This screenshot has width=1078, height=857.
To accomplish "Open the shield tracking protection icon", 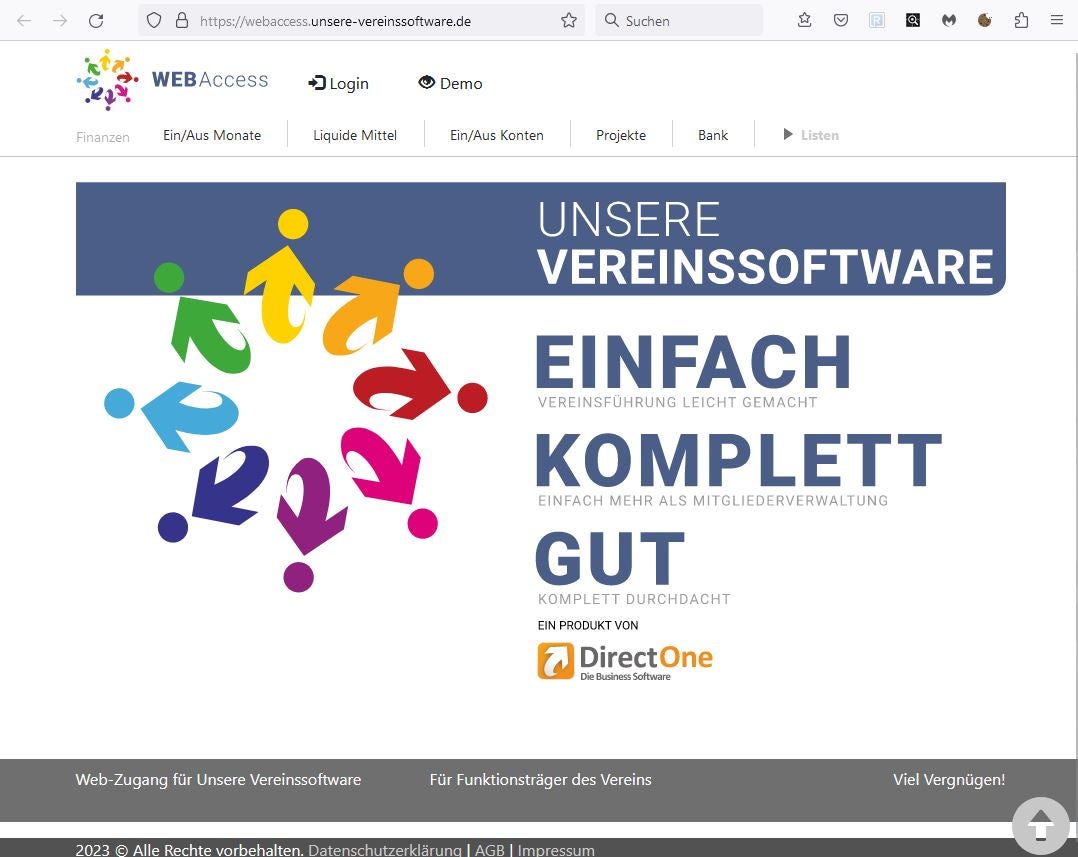I will click(x=154, y=21).
